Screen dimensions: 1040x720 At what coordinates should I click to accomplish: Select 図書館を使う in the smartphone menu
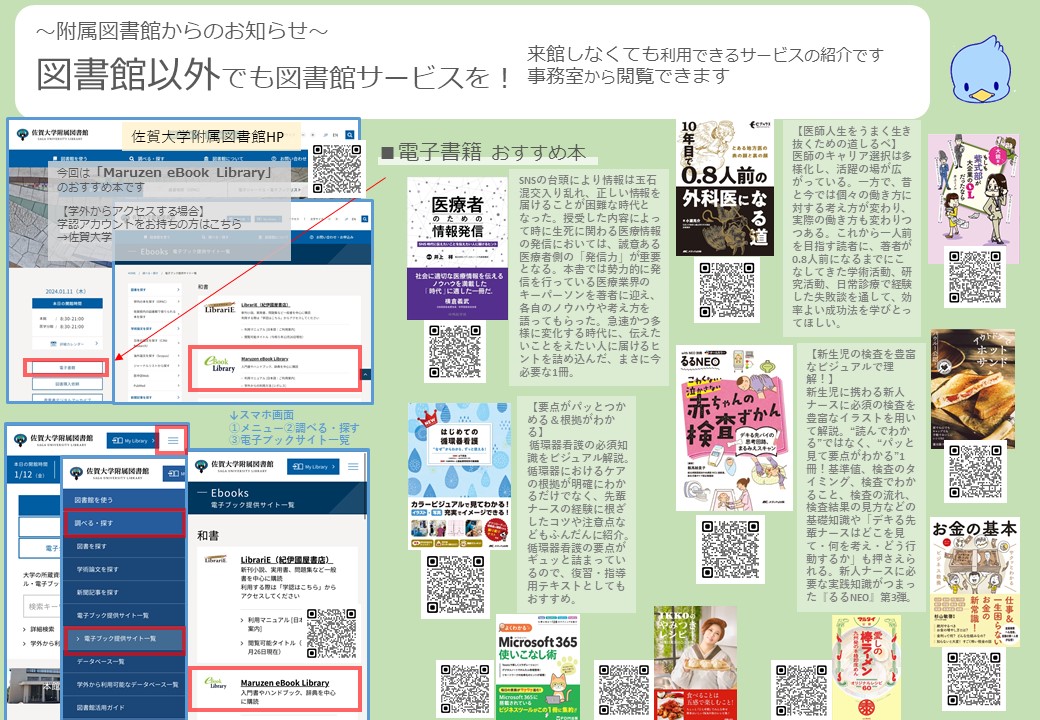coord(124,500)
